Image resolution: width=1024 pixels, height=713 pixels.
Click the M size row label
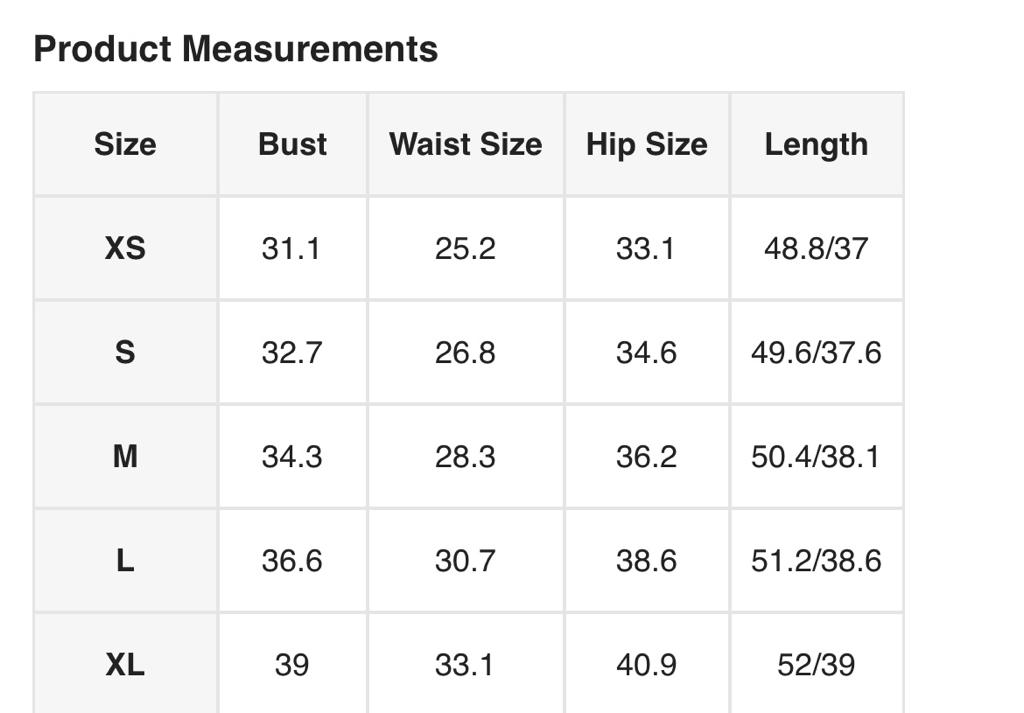[x=125, y=456]
